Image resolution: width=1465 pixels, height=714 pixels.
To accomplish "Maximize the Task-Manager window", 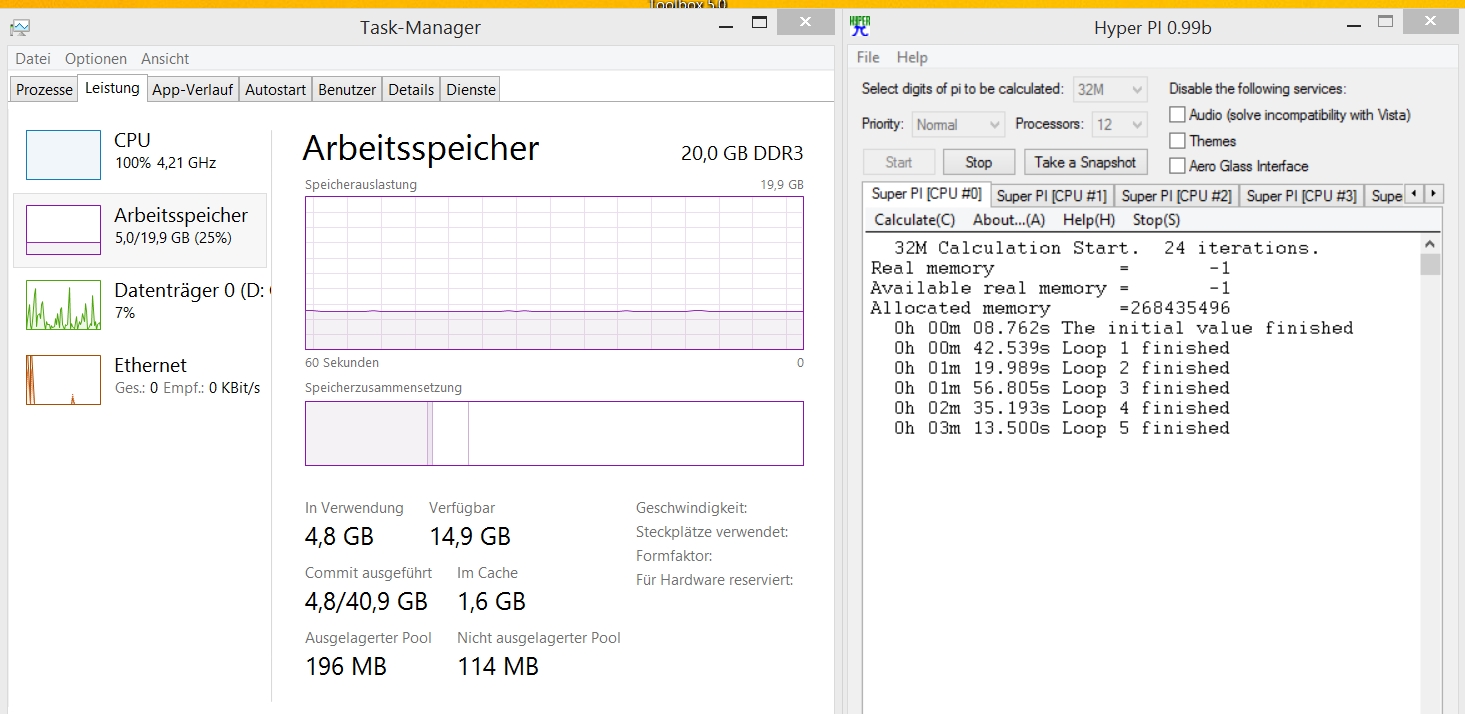I will pyautogui.click(x=760, y=22).
